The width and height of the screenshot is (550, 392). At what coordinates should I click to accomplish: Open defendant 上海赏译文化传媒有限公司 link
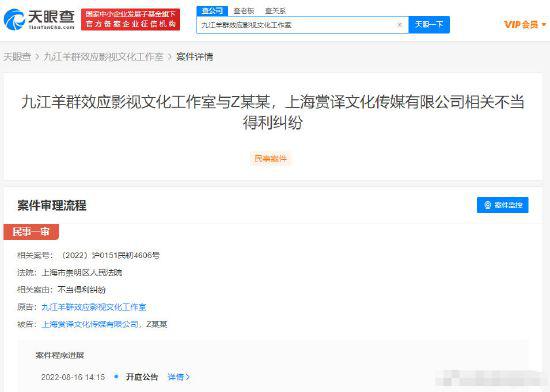pyautogui.click(x=90, y=324)
